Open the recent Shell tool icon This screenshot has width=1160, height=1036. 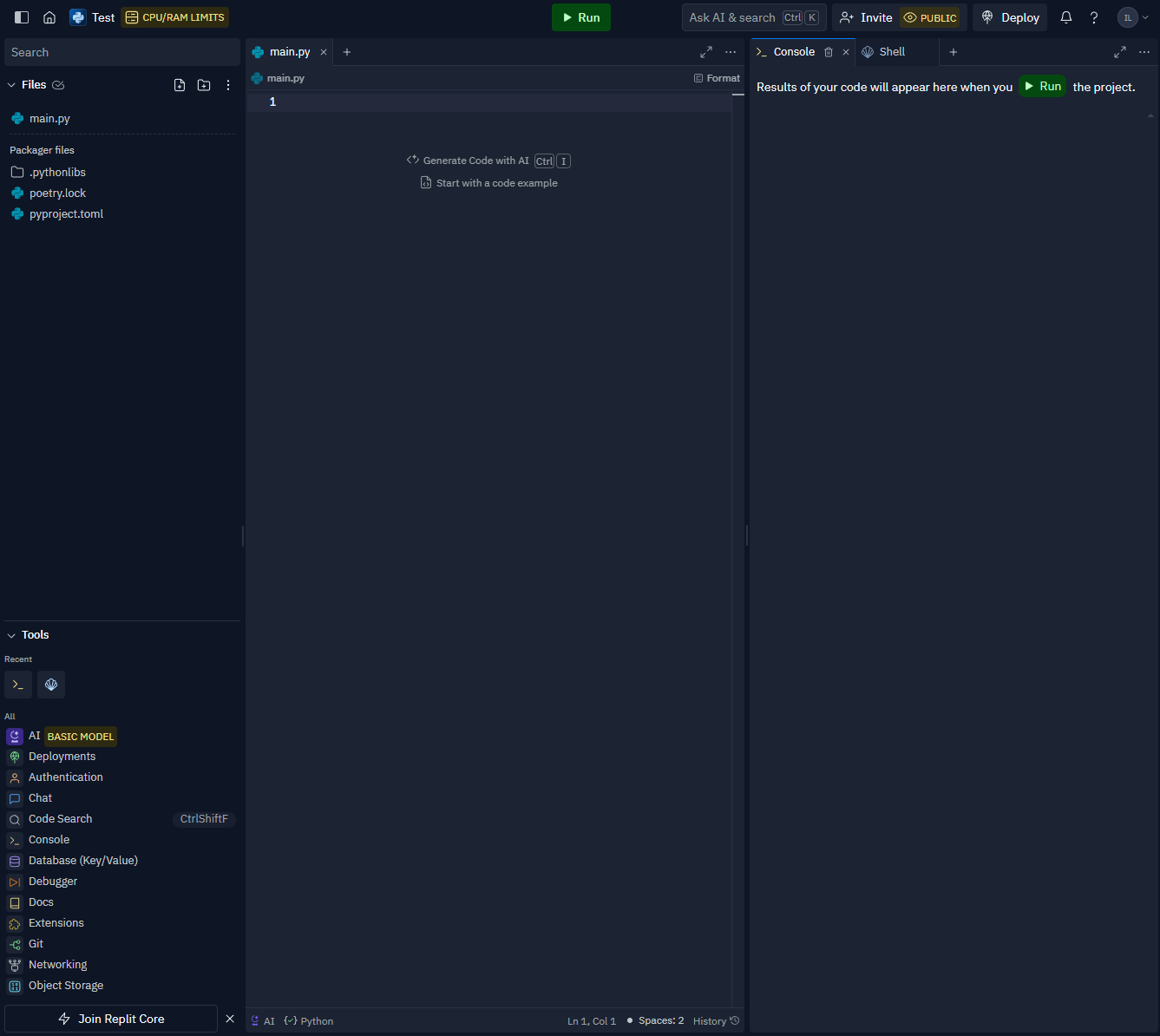[51, 685]
